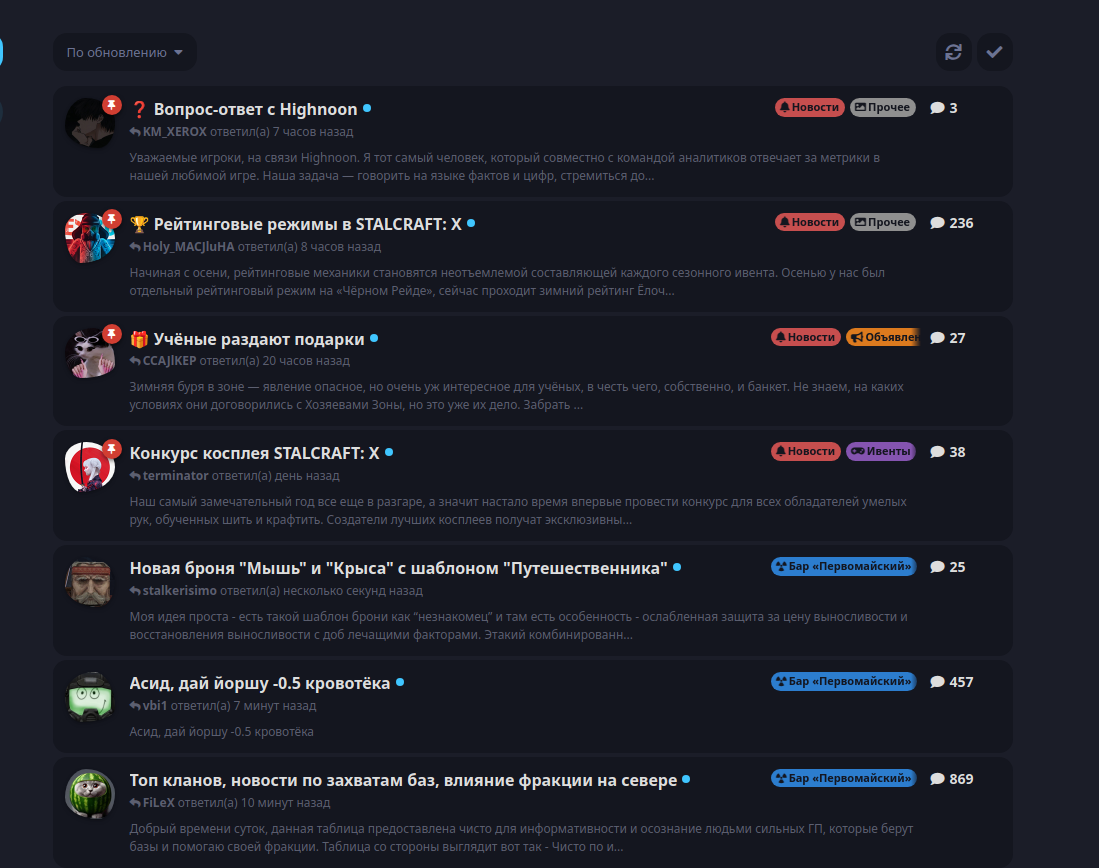Click unread dot next to Рейтинговые режимы title
The image size is (1099, 868).
click(x=471, y=224)
